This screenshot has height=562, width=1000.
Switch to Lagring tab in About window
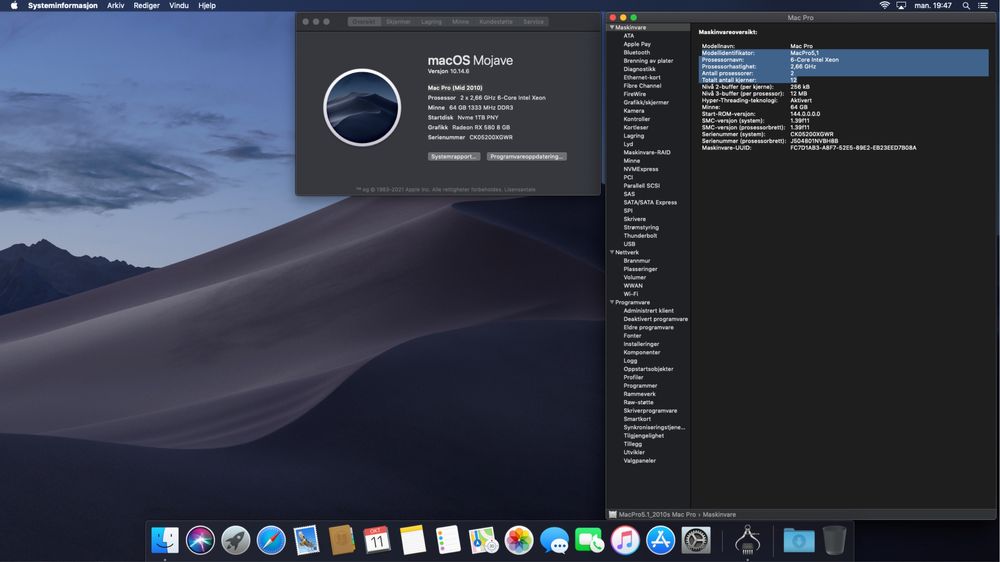(431, 22)
